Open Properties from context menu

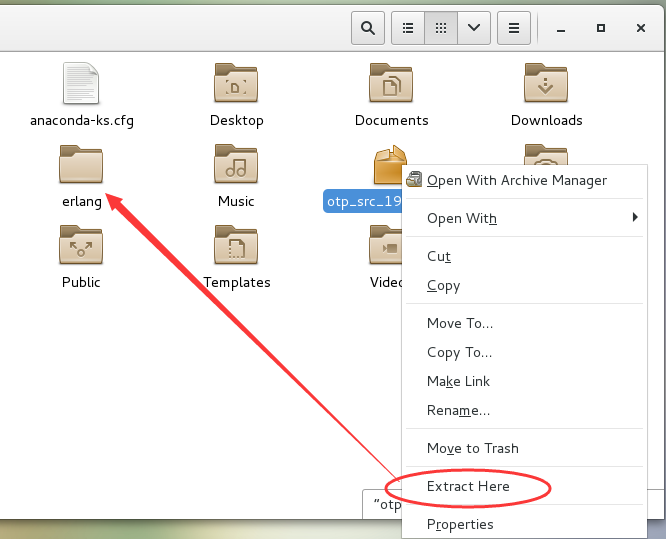524,524
